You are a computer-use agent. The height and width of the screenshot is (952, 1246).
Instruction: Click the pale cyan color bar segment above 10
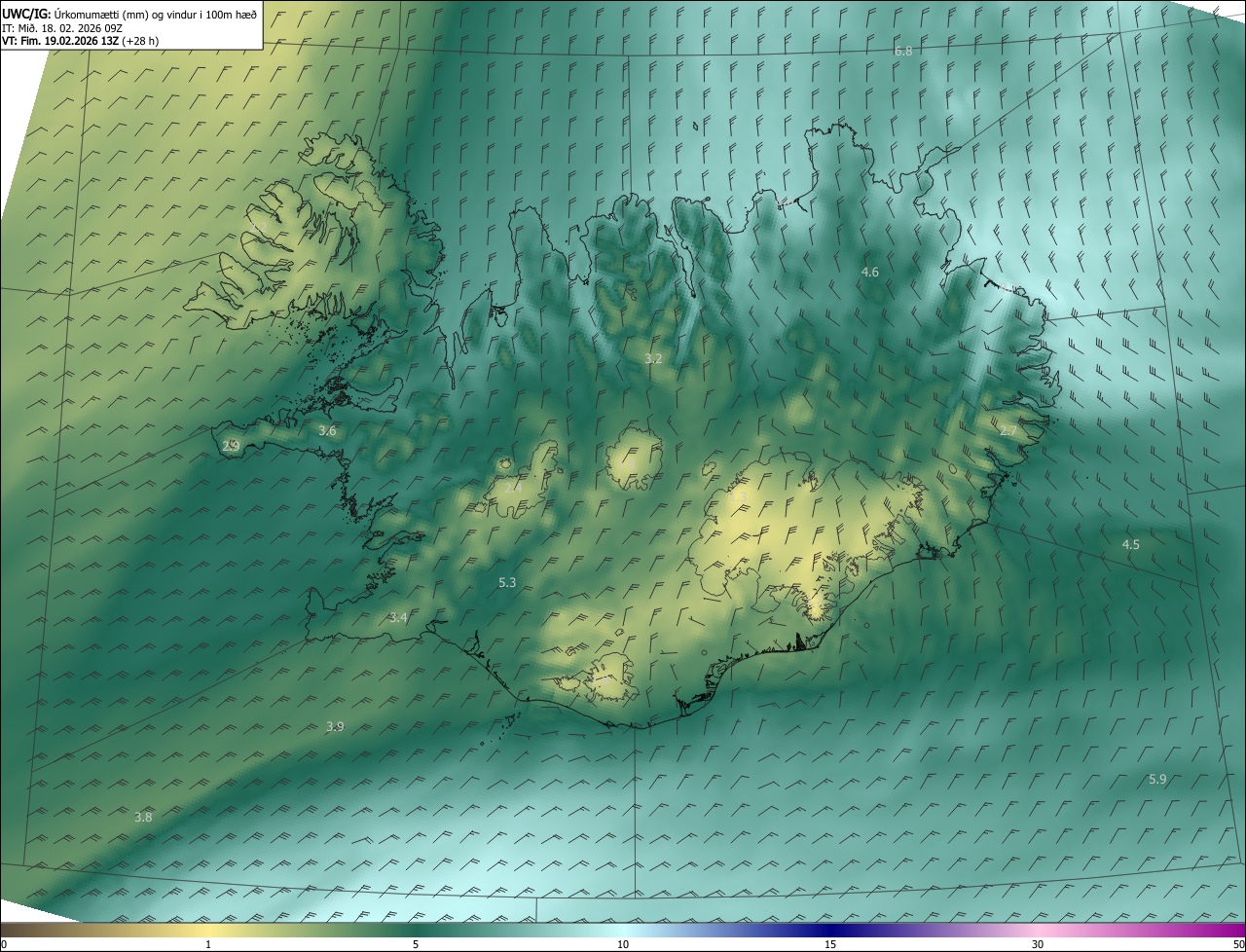click(623, 931)
